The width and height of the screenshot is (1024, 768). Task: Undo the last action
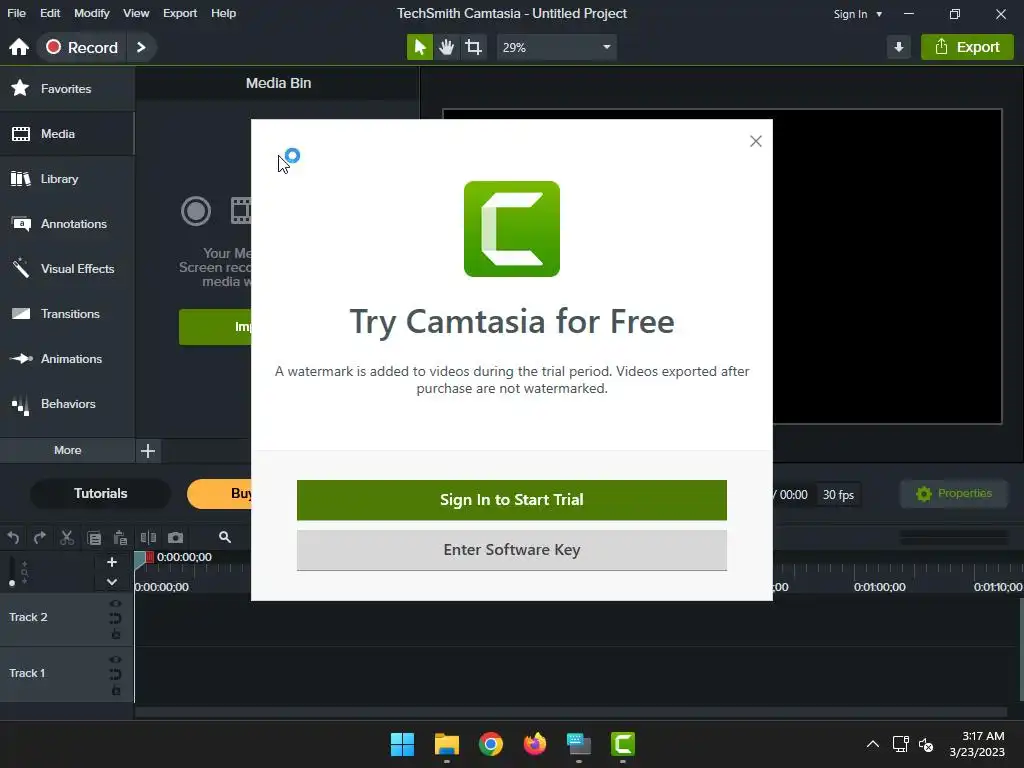coord(13,537)
